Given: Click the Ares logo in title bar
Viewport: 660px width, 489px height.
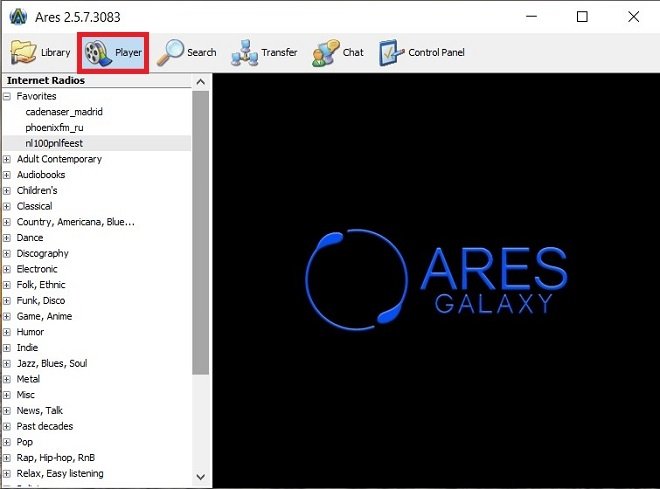Looking at the screenshot, I should 18,17.
